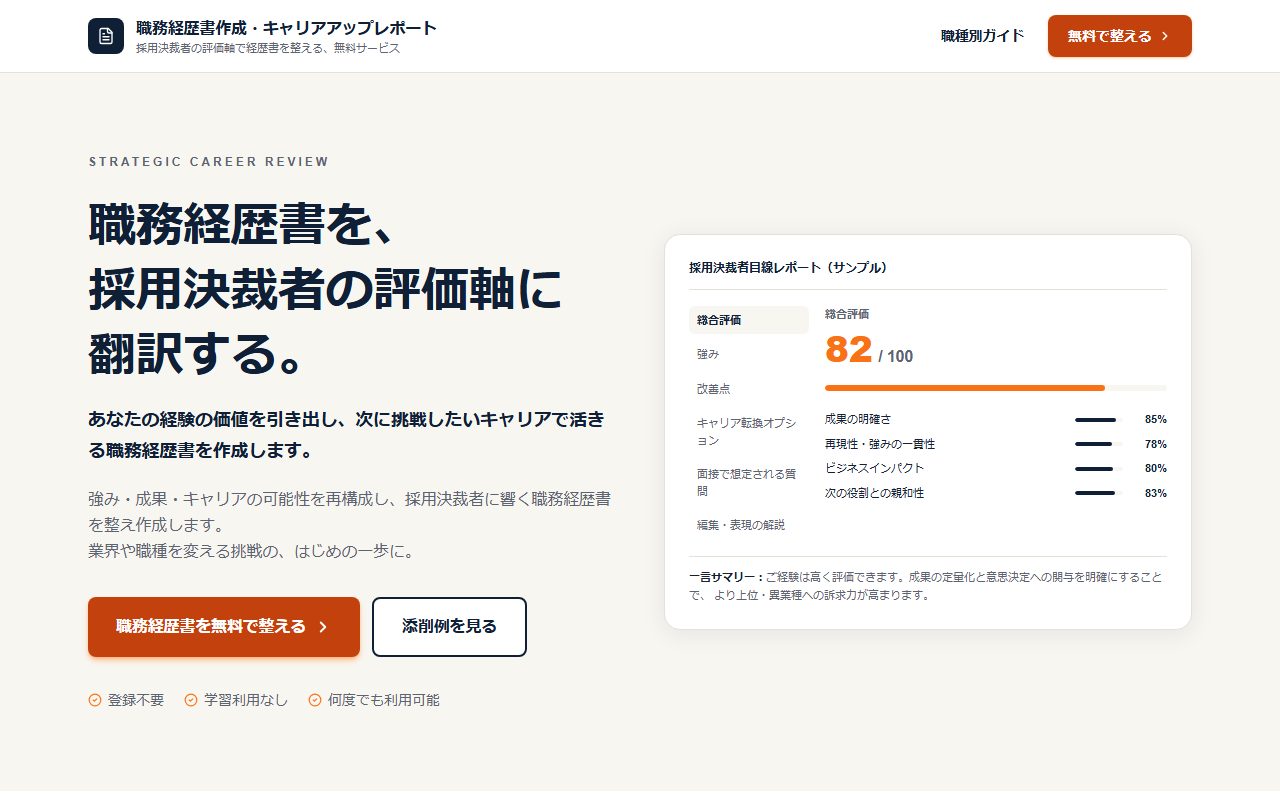Image resolution: width=1280 pixels, height=800 pixels.
Task: Select the 面接で想定される質問 tab
Action: click(749, 482)
